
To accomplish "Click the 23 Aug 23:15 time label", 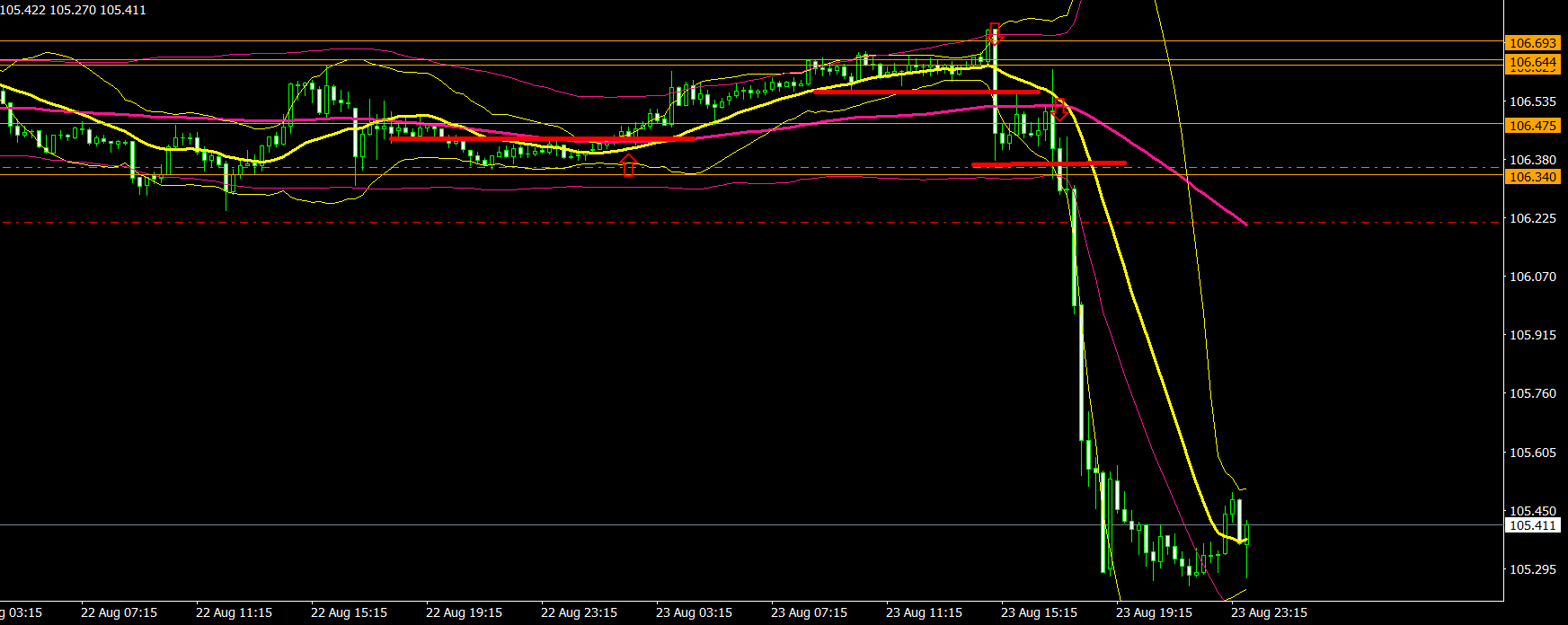I will click(1269, 612).
